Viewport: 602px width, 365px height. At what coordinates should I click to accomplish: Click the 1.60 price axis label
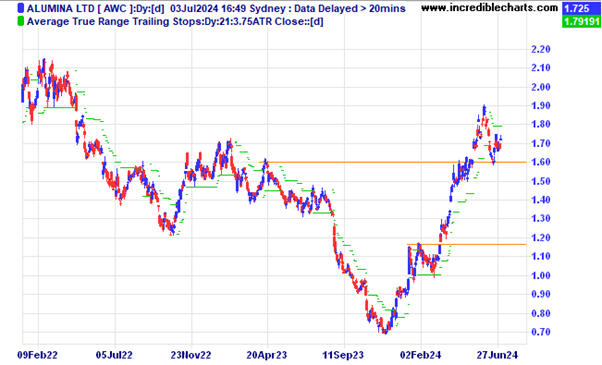(x=541, y=162)
